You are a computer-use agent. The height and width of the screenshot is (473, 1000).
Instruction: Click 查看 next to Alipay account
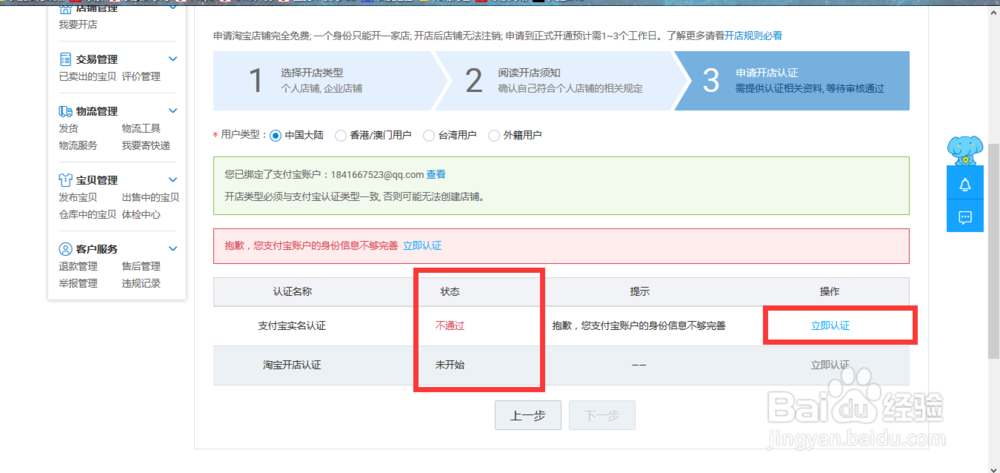(436, 174)
